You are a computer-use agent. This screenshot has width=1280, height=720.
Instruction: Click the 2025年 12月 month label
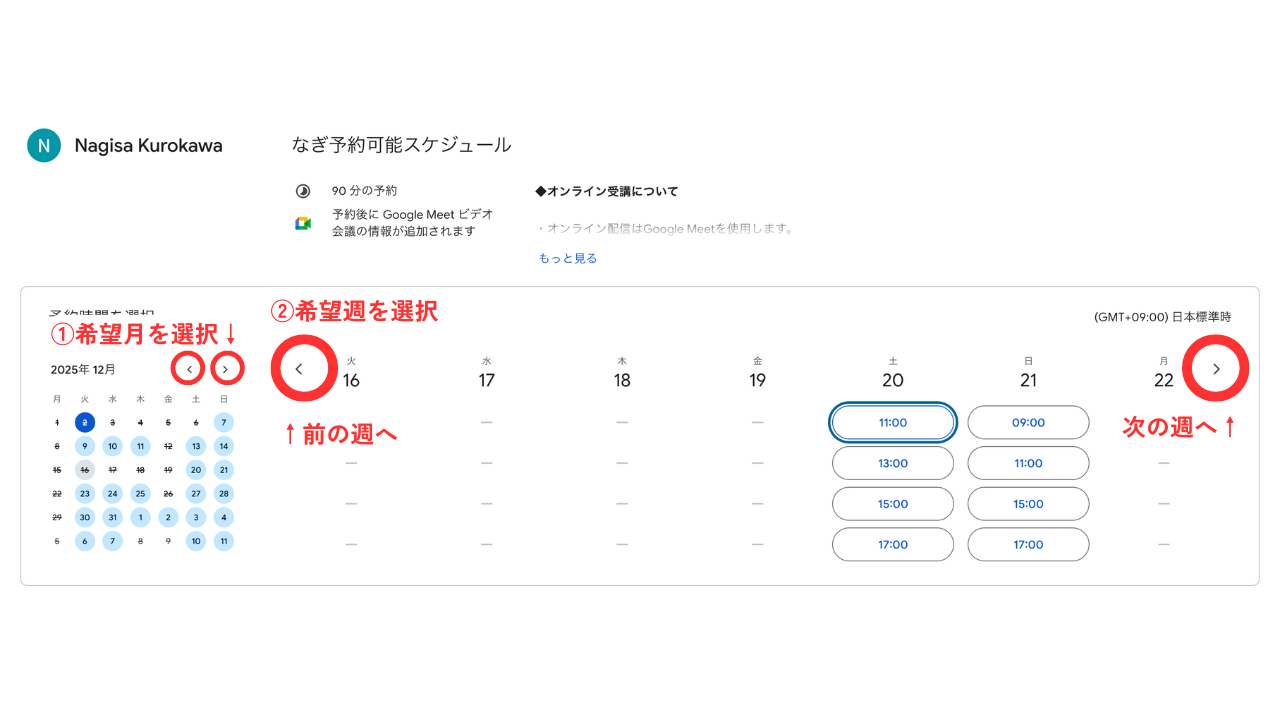click(83, 370)
